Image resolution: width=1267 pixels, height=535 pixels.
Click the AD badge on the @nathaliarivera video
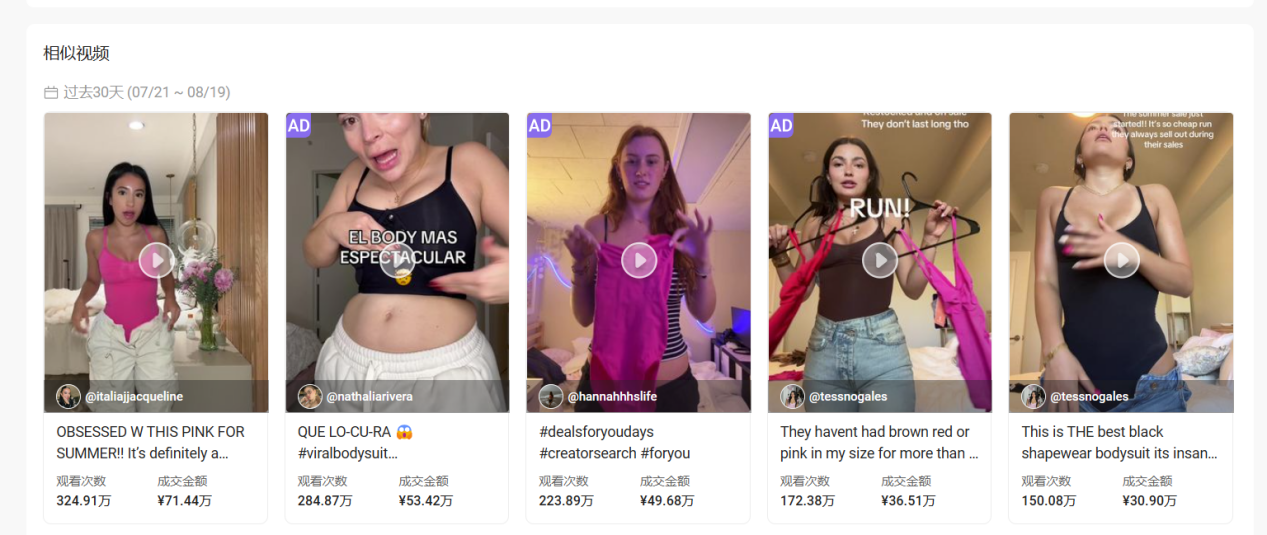pyautogui.click(x=299, y=125)
